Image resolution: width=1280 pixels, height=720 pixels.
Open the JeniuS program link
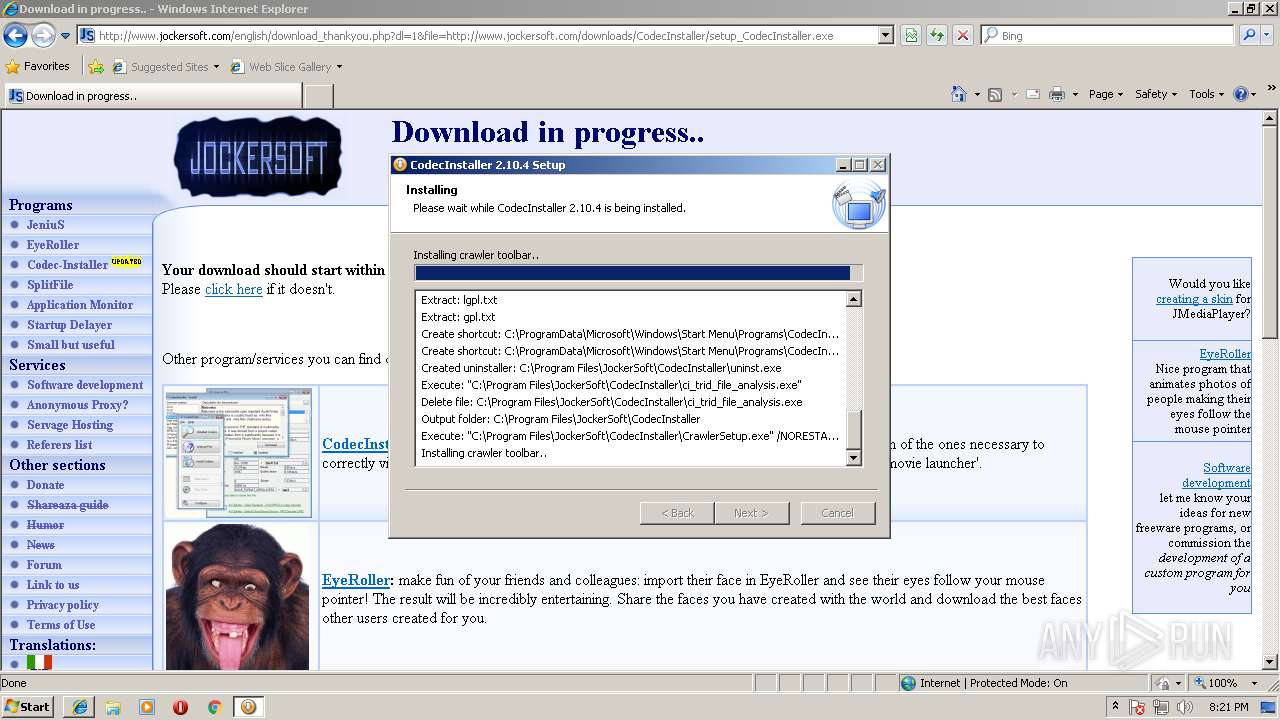45,225
